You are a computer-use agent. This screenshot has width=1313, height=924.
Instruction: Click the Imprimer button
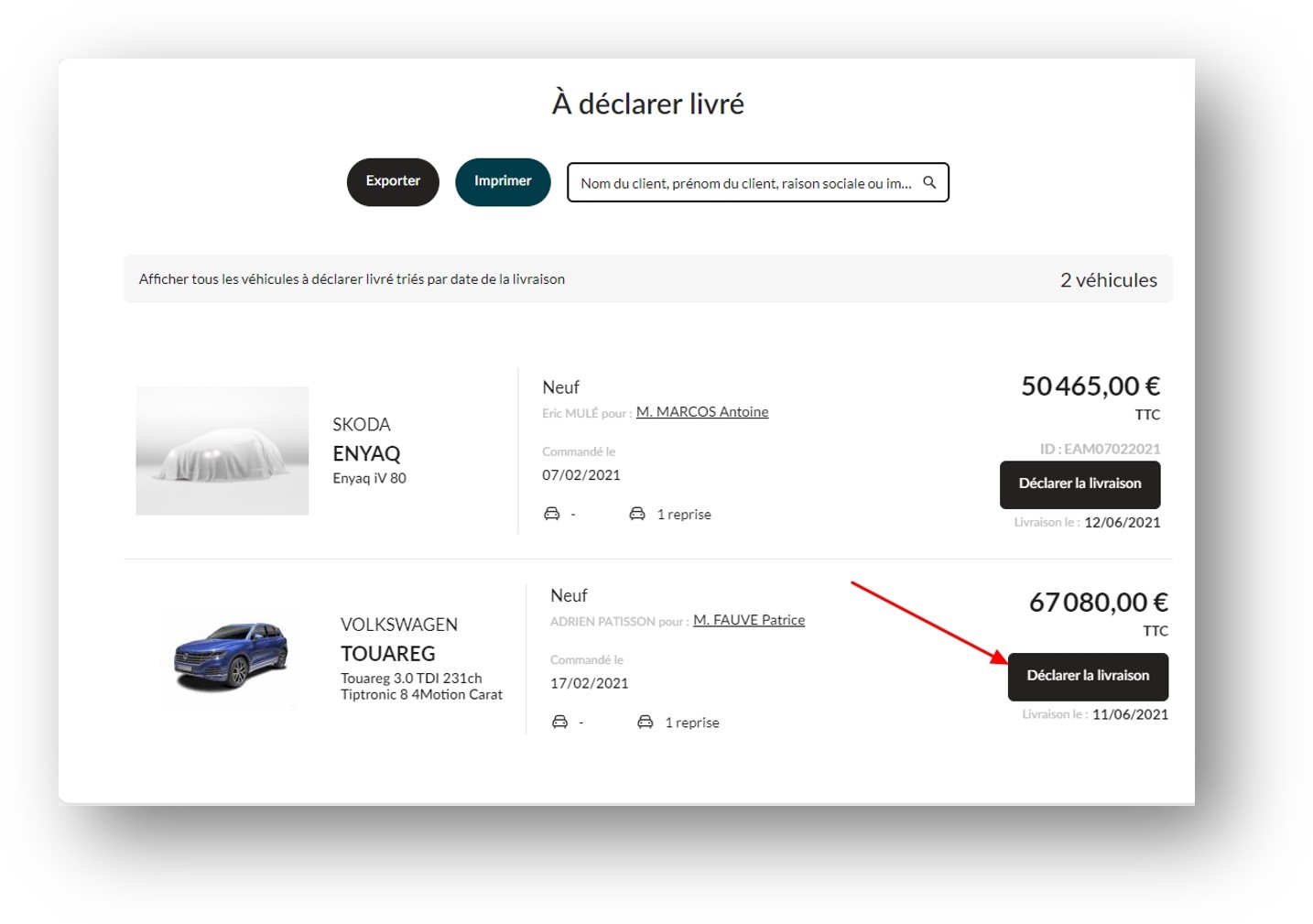tap(503, 181)
